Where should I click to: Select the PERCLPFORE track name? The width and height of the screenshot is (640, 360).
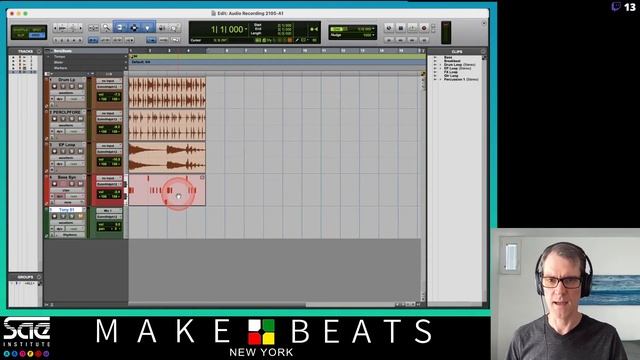[67, 112]
